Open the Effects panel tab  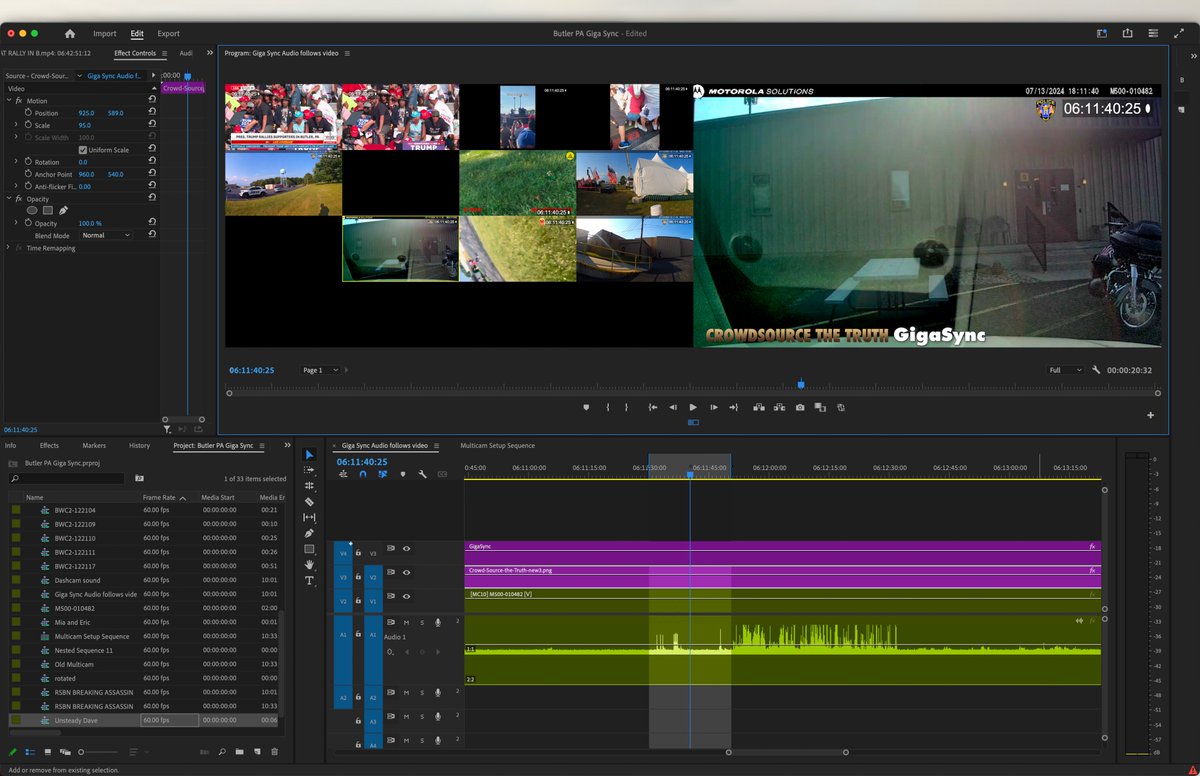point(49,445)
